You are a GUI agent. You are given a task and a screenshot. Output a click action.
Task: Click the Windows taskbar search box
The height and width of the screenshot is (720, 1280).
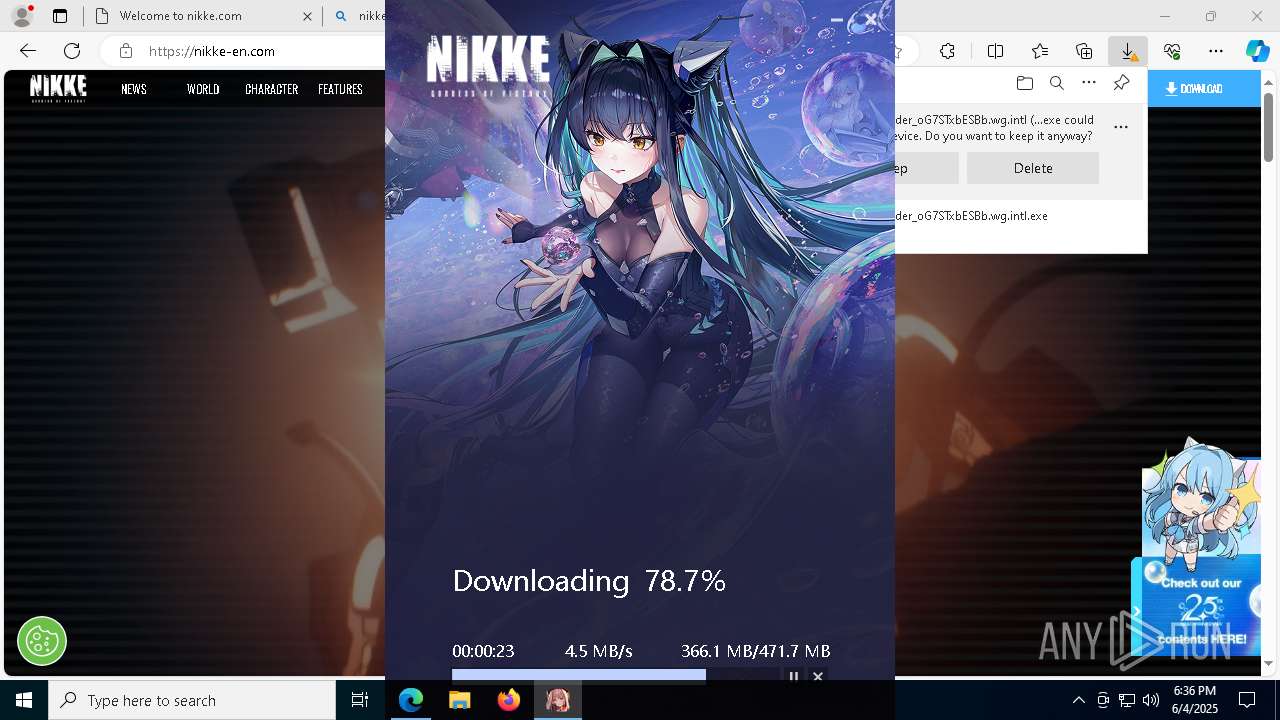pyautogui.click(x=192, y=701)
